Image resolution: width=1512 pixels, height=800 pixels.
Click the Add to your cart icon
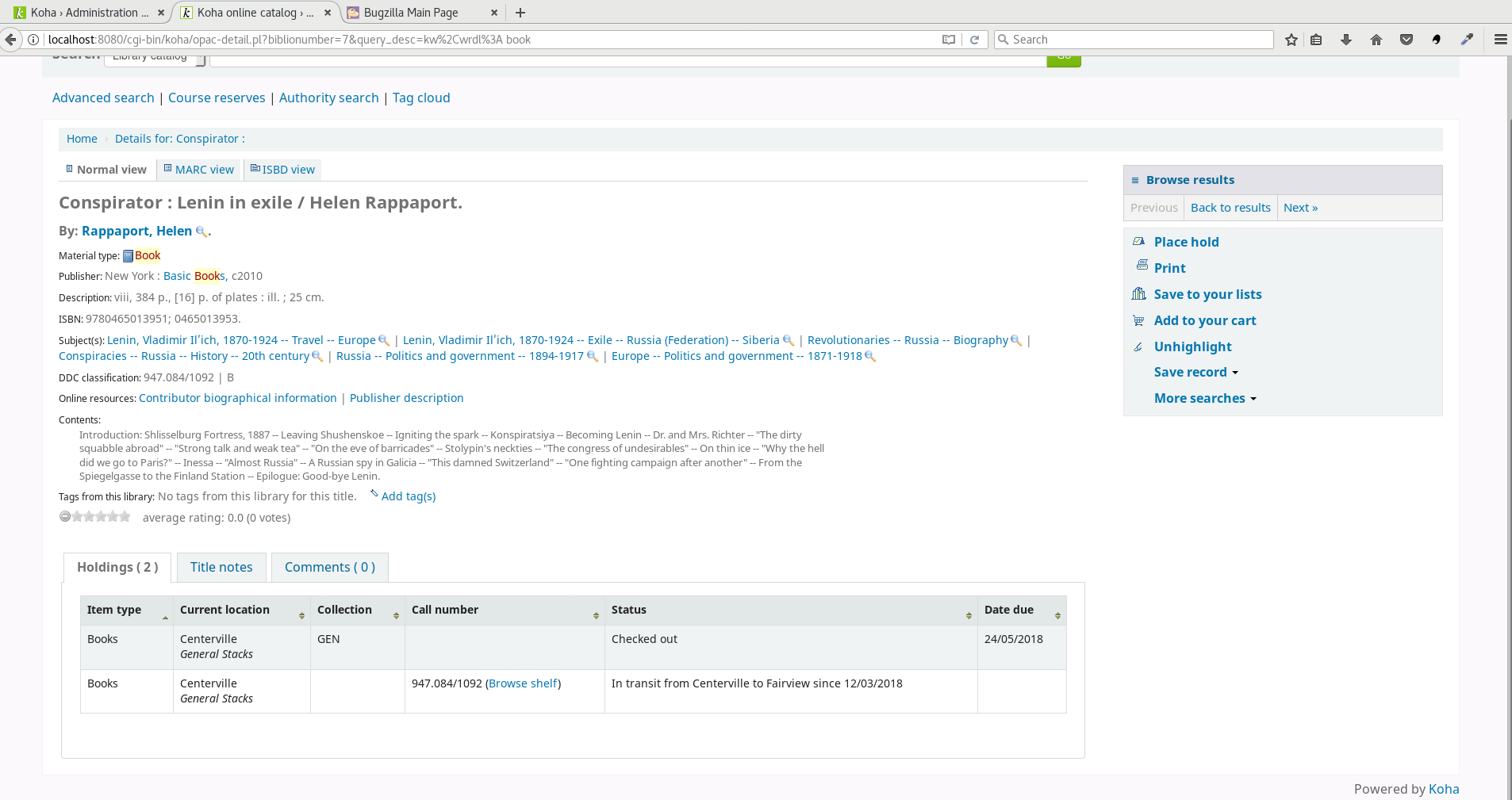point(1139,320)
